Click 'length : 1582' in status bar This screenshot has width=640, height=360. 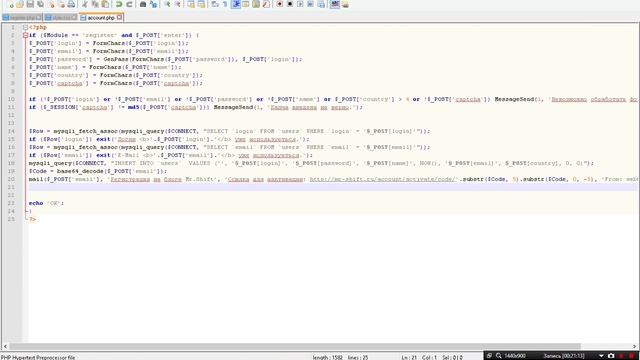328,358
